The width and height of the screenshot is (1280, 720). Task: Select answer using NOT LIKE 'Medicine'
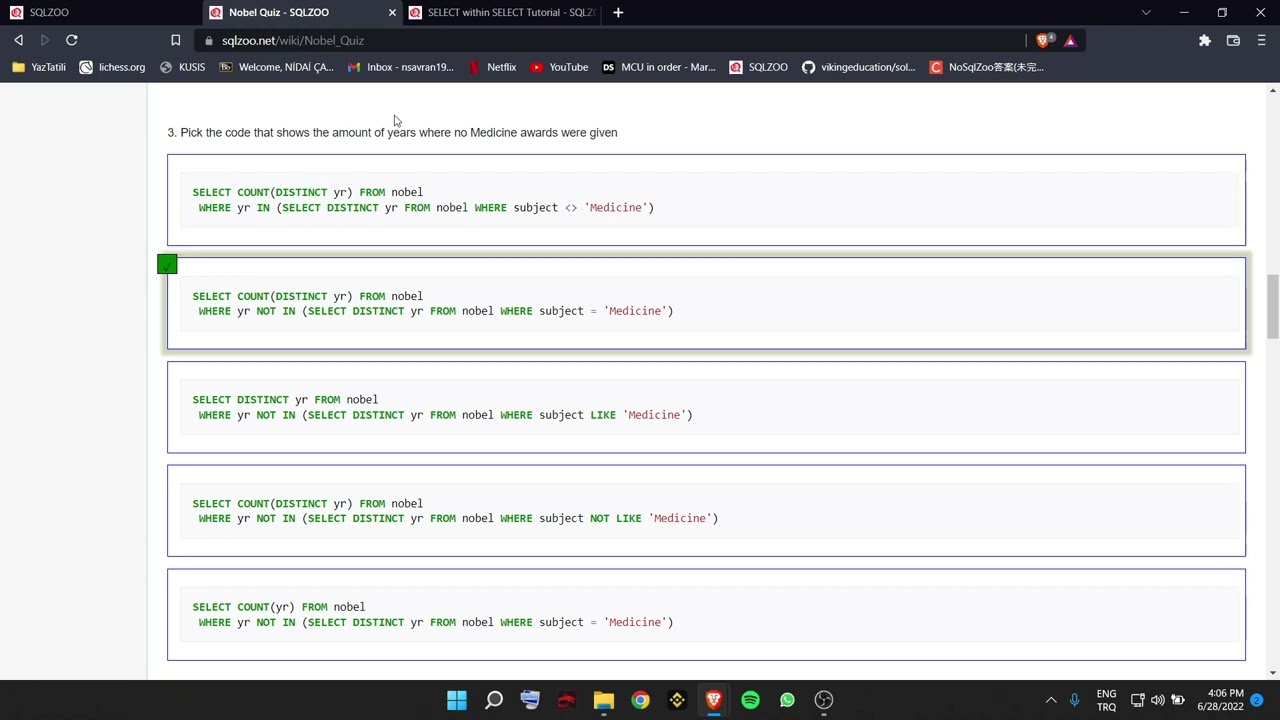coord(706,510)
